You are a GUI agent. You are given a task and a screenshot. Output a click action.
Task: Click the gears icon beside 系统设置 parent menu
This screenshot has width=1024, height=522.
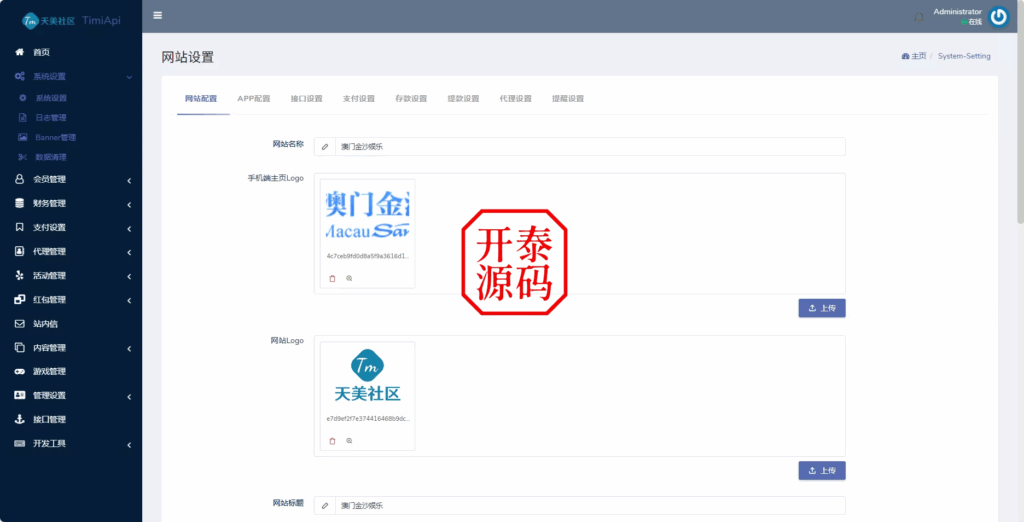point(20,76)
